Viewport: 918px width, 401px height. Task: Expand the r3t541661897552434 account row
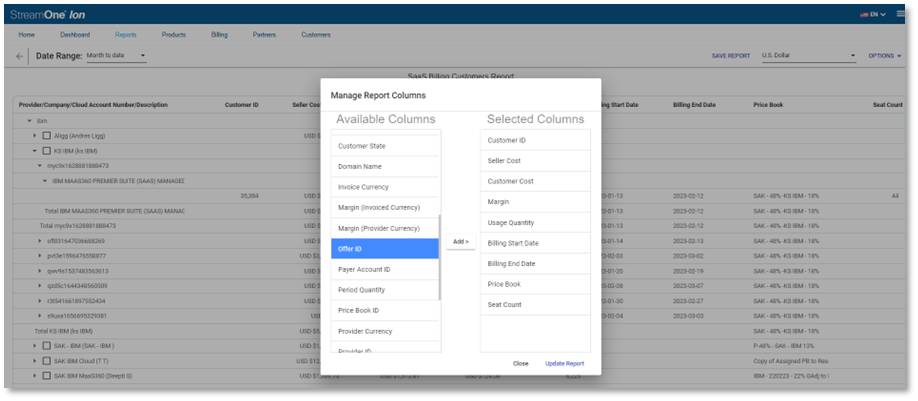point(40,301)
